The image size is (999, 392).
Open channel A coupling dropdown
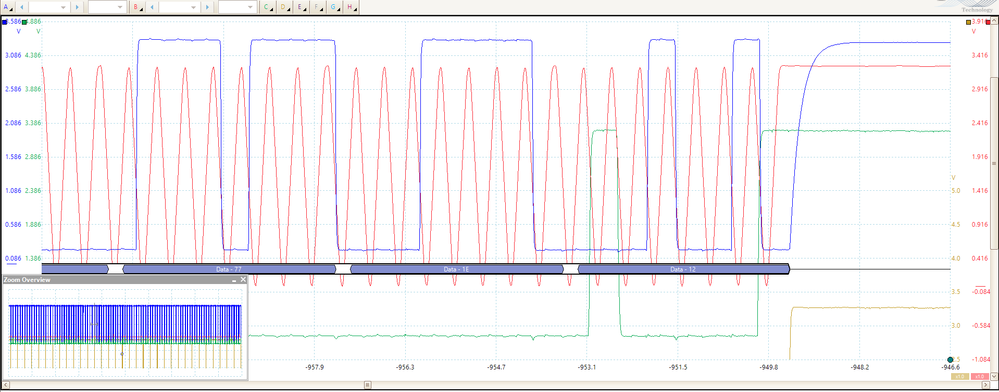(107, 7)
